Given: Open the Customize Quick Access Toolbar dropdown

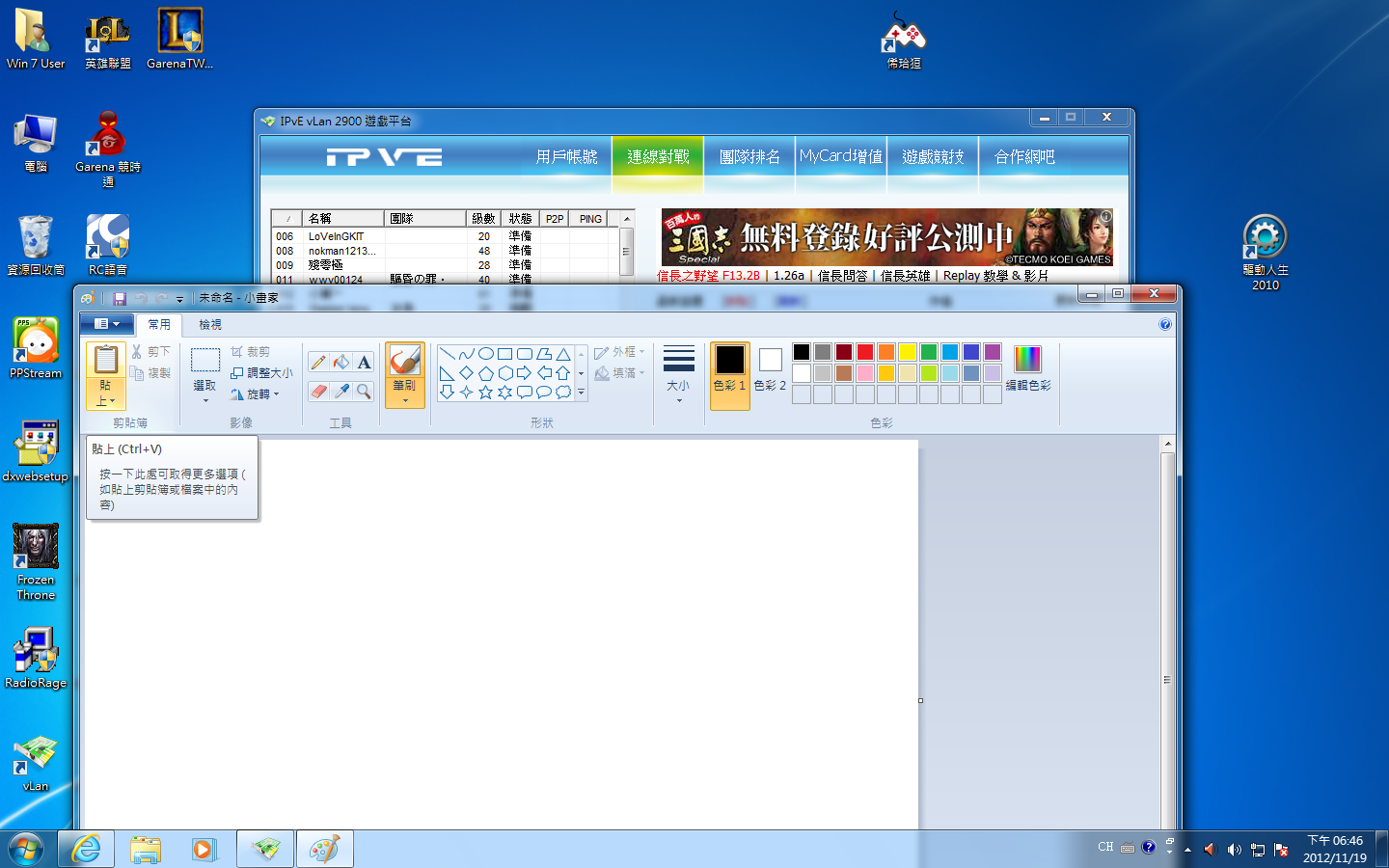Looking at the screenshot, I should [179, 299].
